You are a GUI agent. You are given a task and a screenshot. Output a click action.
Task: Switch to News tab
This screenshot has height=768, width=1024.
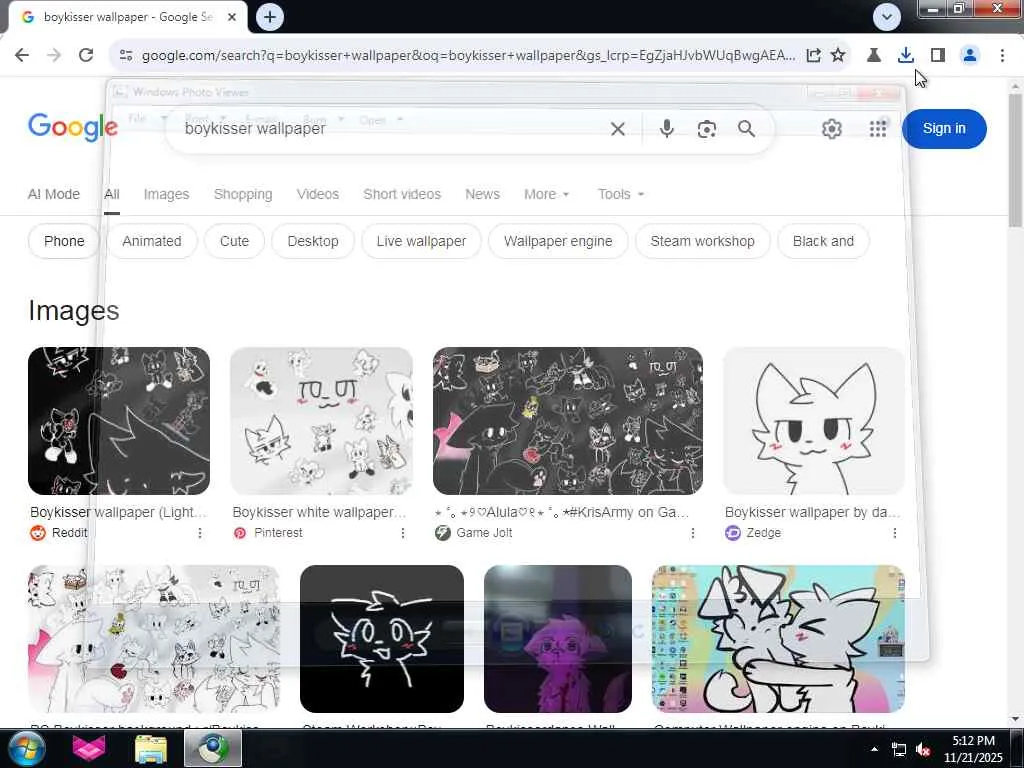tap(482, 195)
